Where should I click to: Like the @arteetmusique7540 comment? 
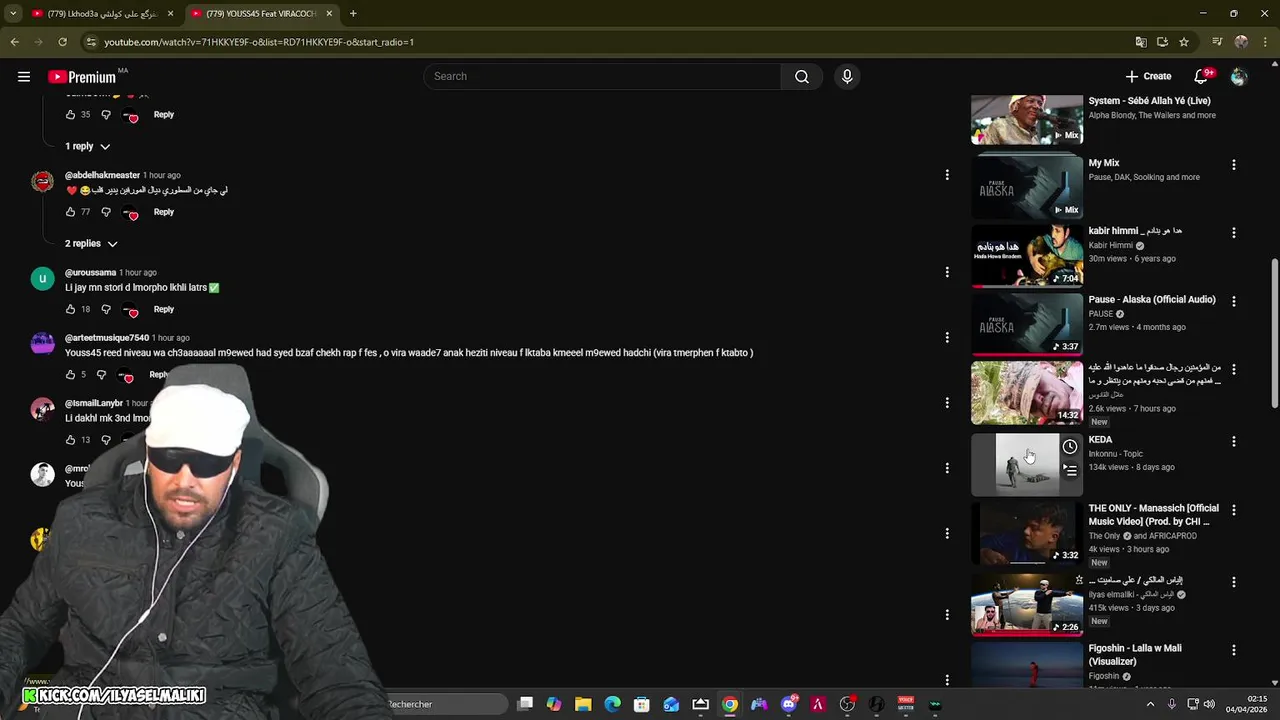pyautogui.click(x=71, y=374)
